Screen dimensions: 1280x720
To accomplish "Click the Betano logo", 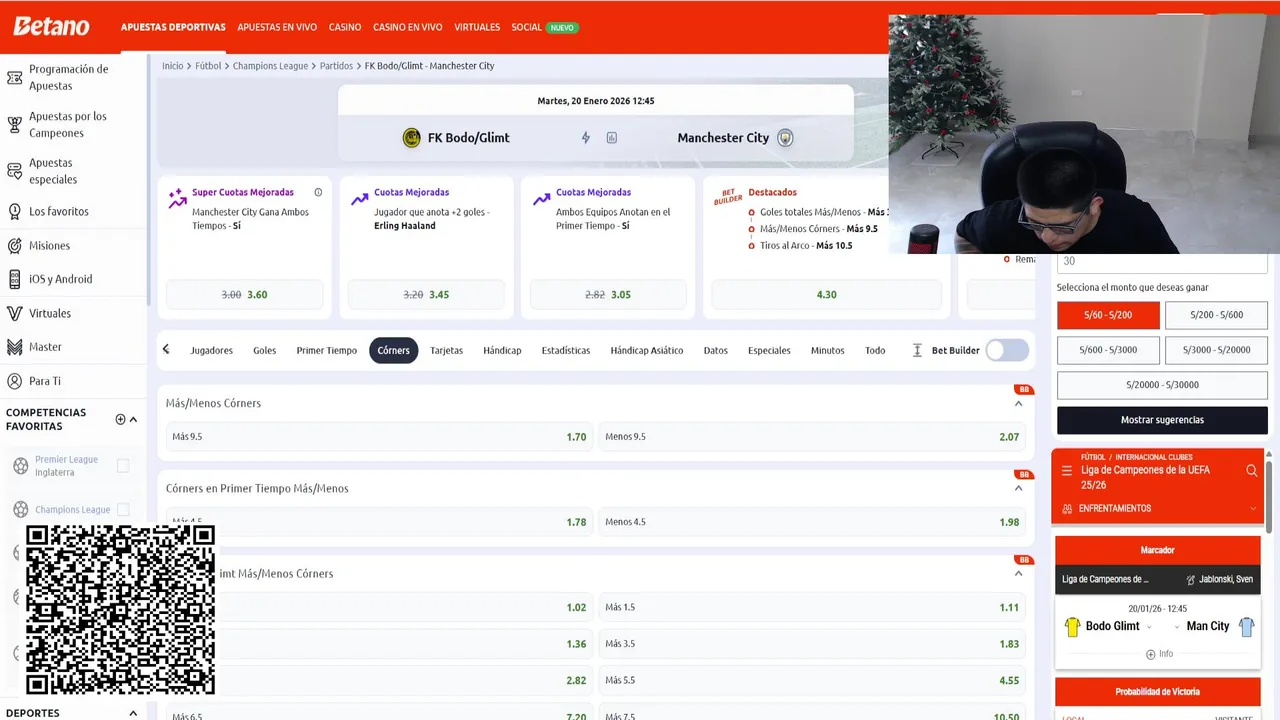I will tap(51, 27).
